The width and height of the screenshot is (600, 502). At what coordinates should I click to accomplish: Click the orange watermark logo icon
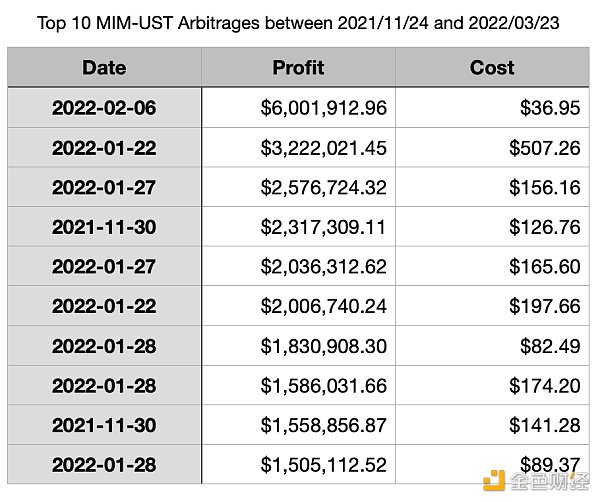pos(494,480)
